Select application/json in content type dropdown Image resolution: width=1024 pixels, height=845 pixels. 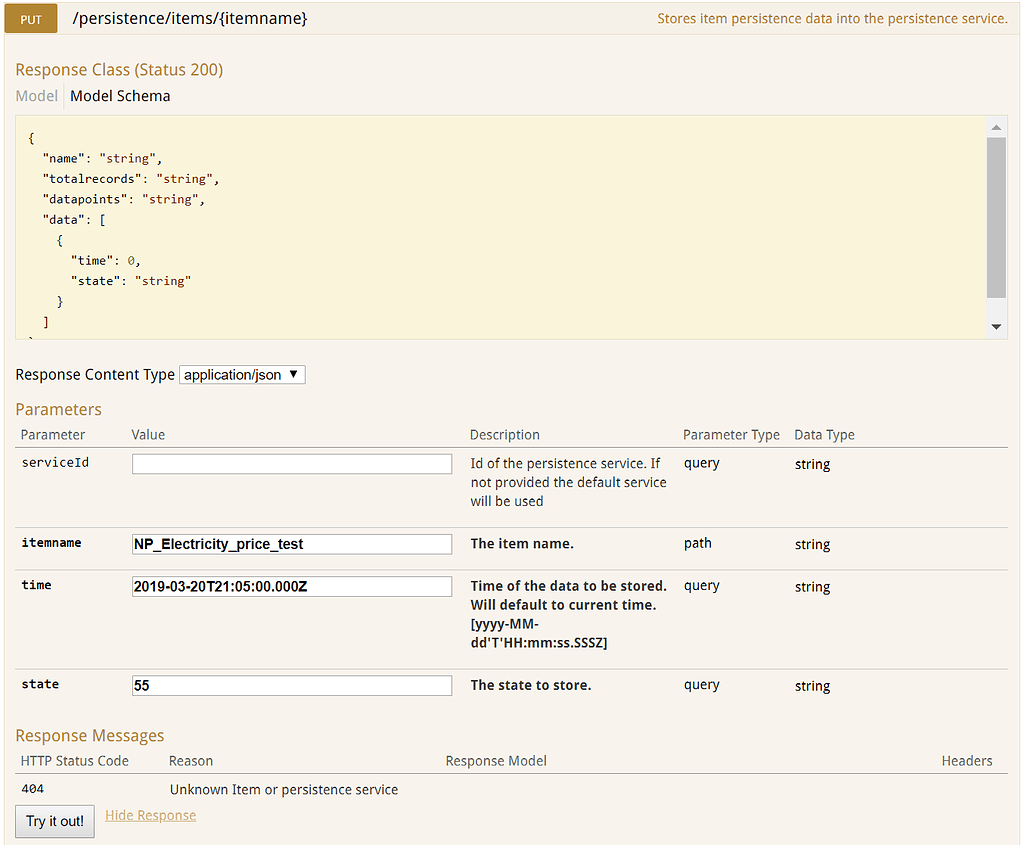coord(241,374)
